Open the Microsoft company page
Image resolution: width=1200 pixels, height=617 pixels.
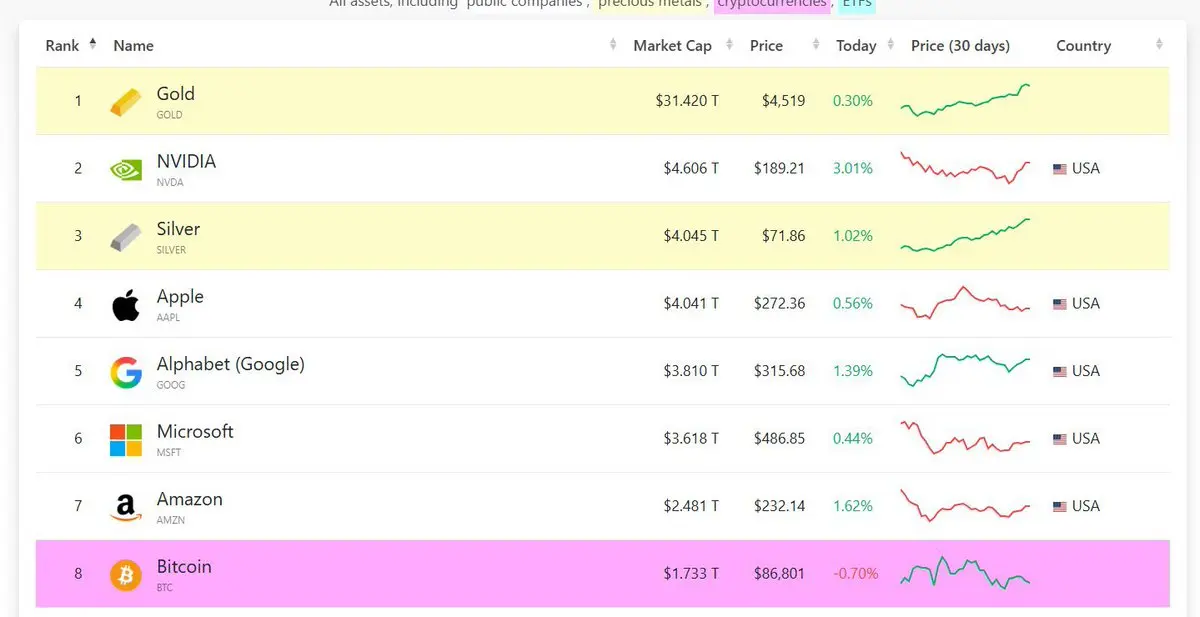pos(195,432)
